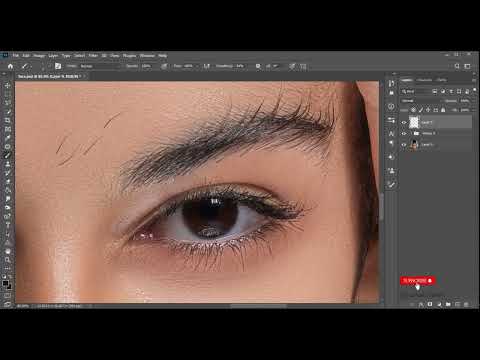Open the workspace switcher at top right
The width and height of the screenshot is (480, 360).
pos(467,66)
